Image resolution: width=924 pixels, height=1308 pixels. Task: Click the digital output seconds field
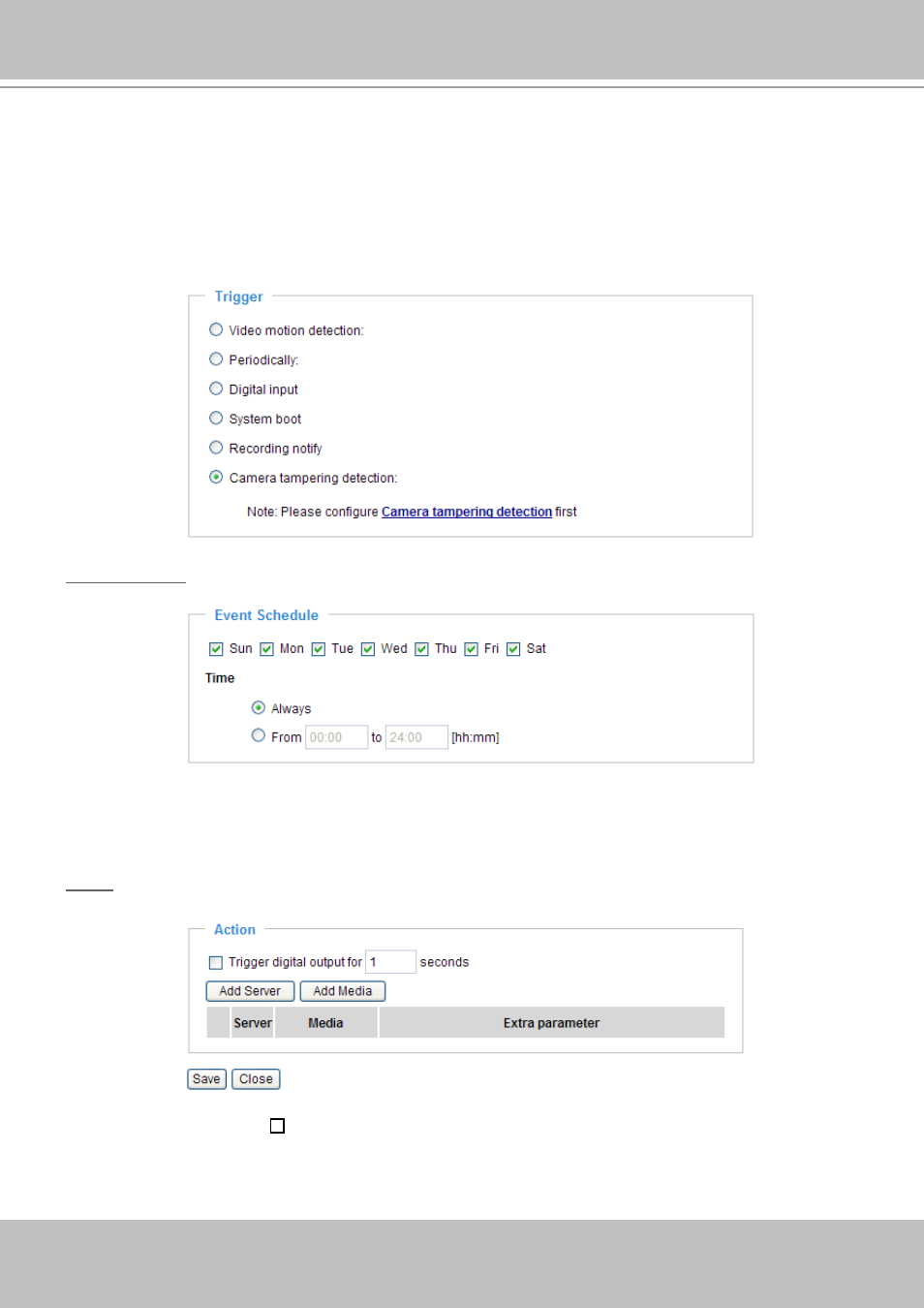pyautogui.click(x=391, y=962)
